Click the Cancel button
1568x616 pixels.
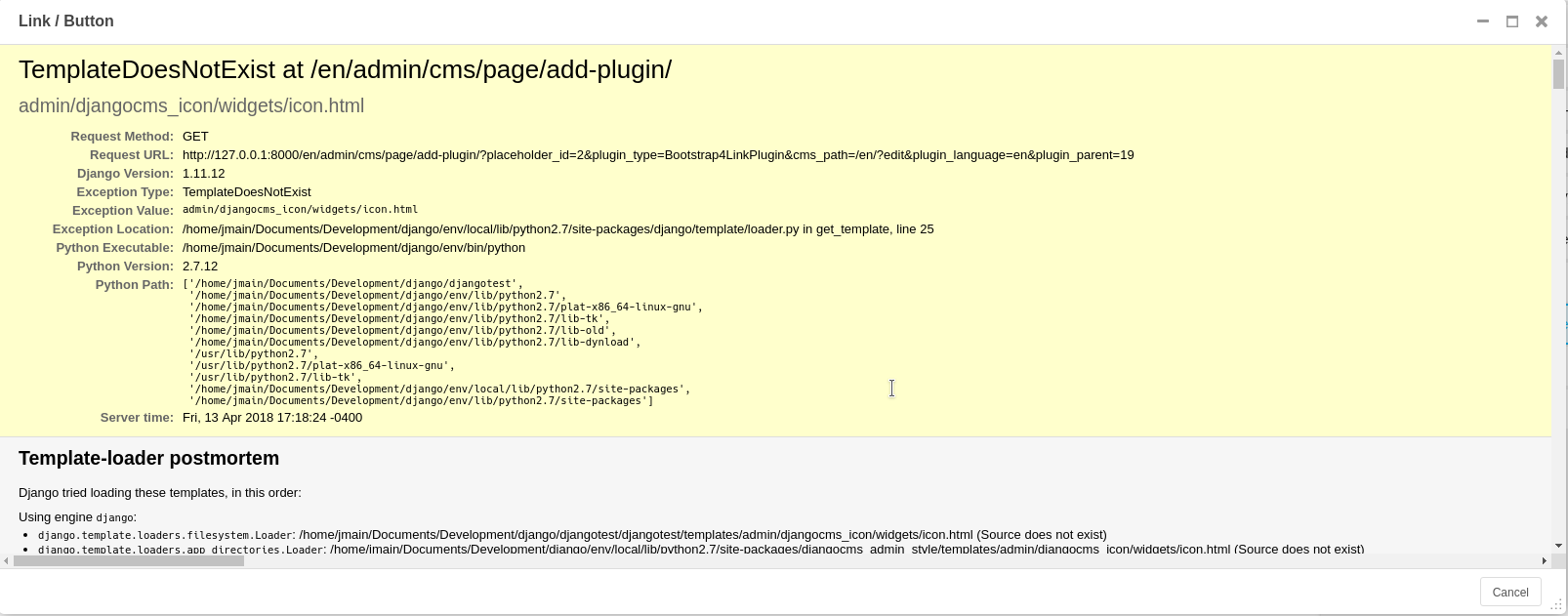[x=1510, y=593]
